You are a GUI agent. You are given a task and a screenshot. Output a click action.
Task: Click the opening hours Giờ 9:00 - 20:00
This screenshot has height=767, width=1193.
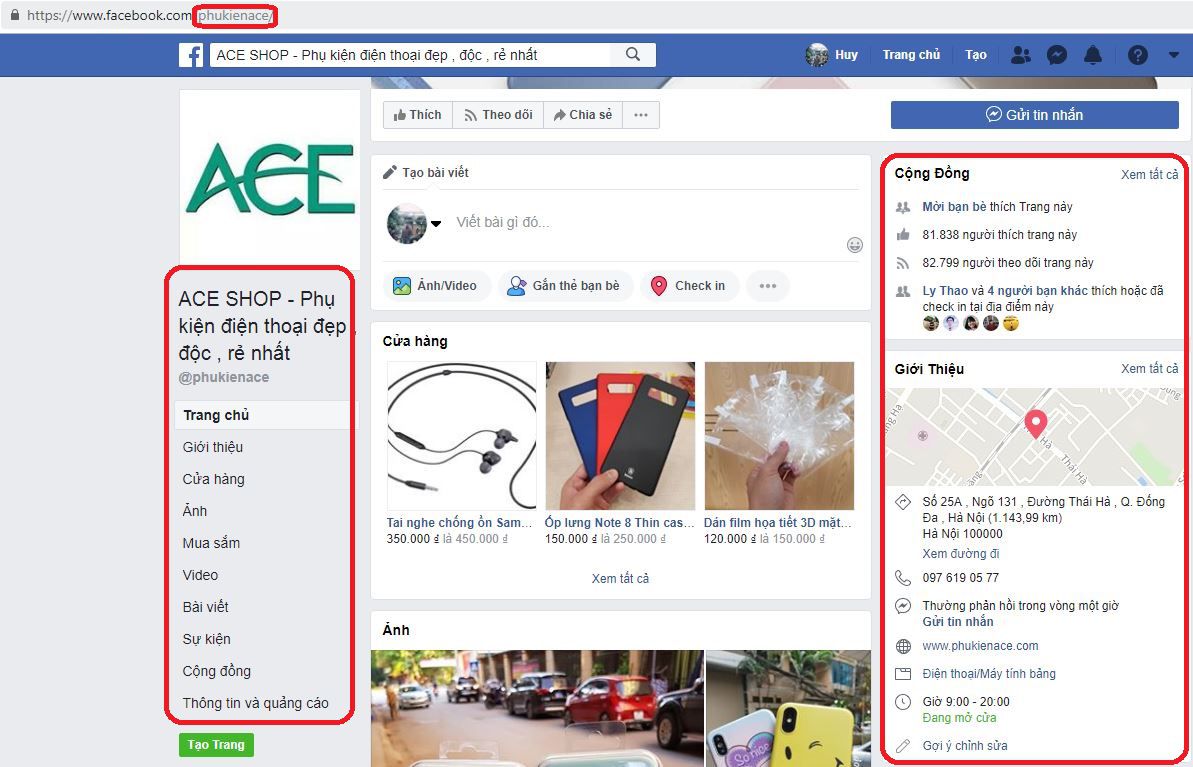point(966,702)
